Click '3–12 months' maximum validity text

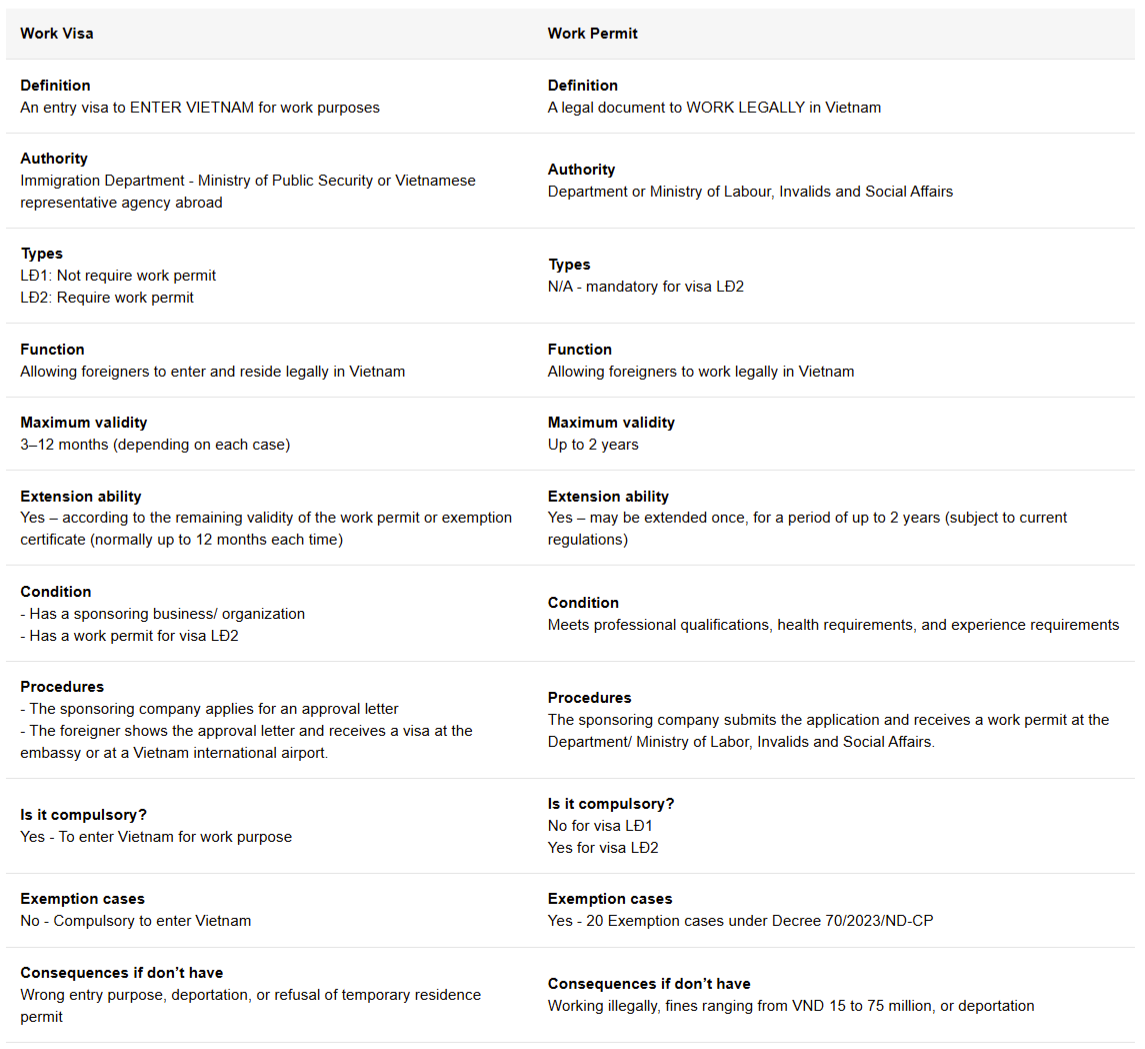155,444
